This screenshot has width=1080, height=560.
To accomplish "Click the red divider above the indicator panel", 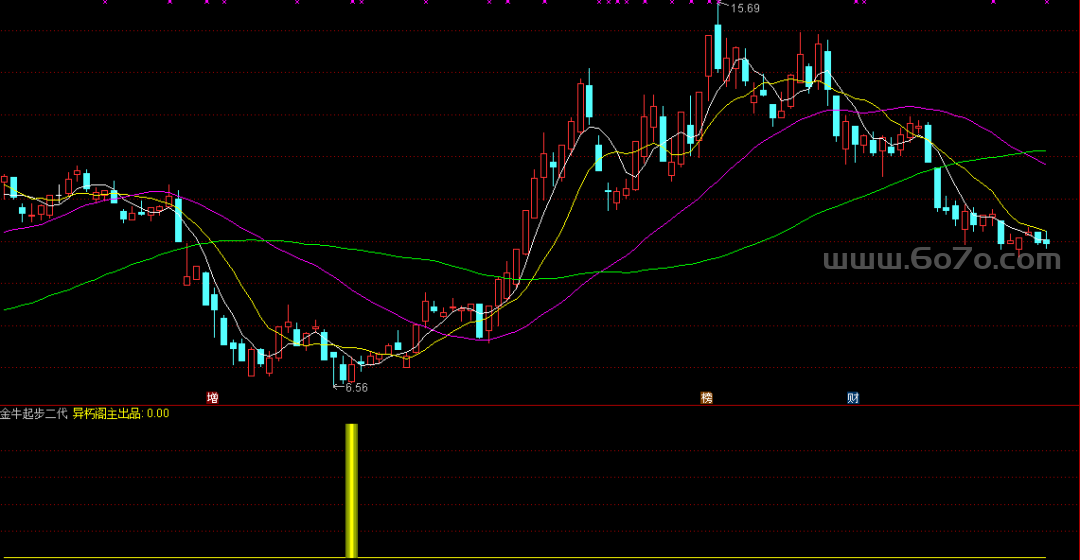I will [540, 405].
